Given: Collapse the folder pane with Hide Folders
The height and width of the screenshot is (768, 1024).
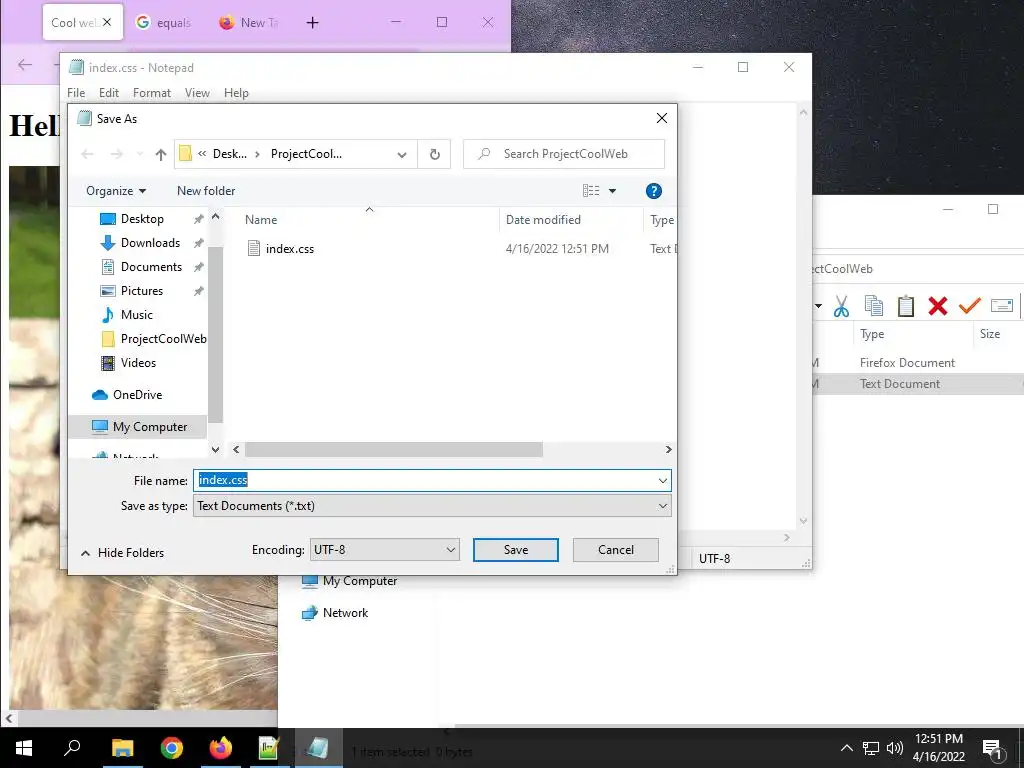Looking at the screenshot, I should tap(122, 552).
